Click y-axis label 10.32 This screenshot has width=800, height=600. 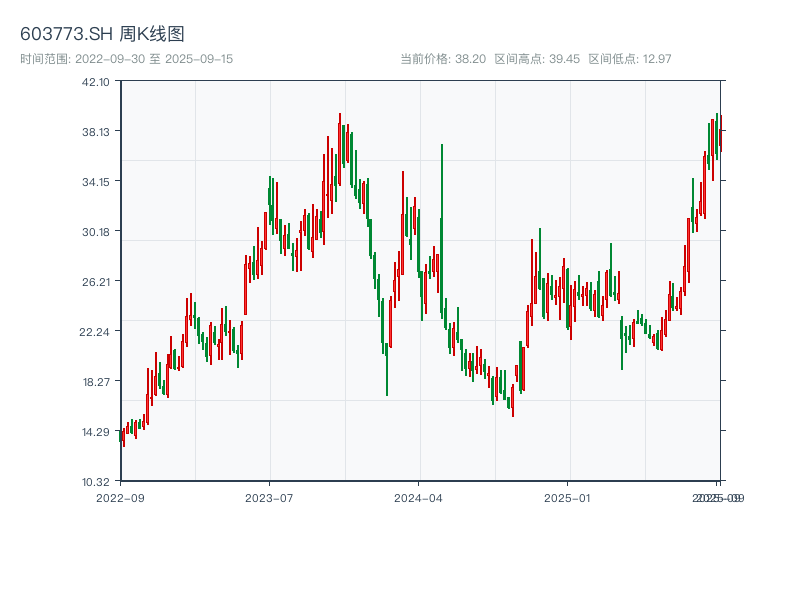coord(95,482)
